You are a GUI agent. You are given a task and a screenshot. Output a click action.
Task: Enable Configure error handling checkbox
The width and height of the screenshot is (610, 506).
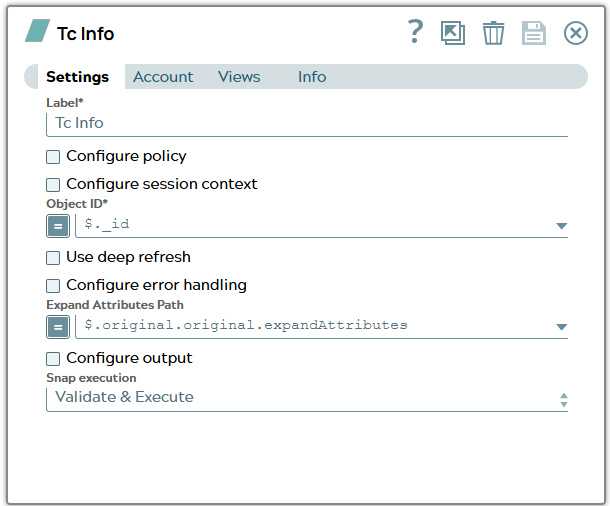pyautogui.click(x=53, y=286)
